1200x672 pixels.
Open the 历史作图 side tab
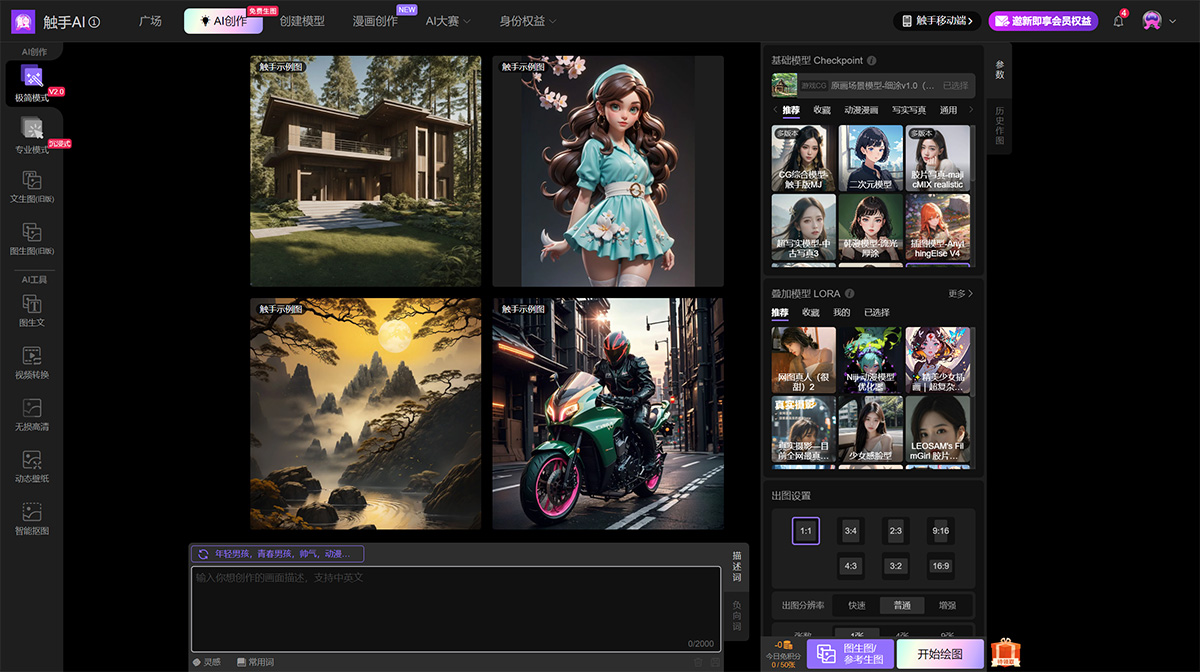click(999, 124)
